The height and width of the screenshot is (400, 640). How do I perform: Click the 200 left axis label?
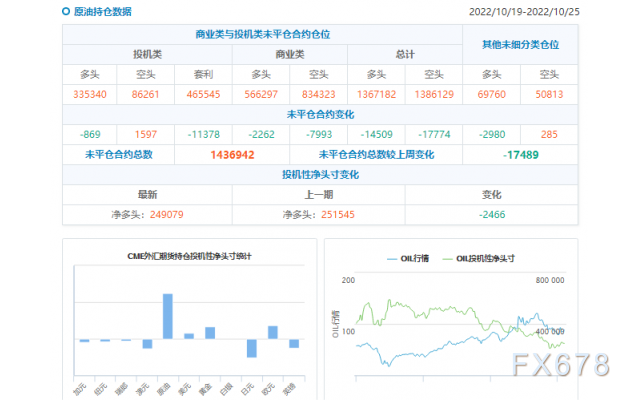(348, 280)
